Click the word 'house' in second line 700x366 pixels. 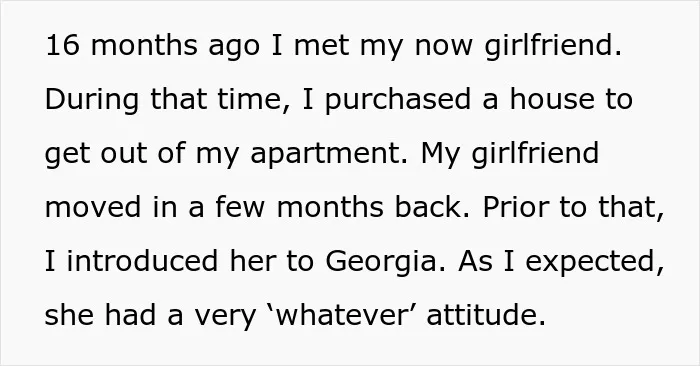pos(552,99)
